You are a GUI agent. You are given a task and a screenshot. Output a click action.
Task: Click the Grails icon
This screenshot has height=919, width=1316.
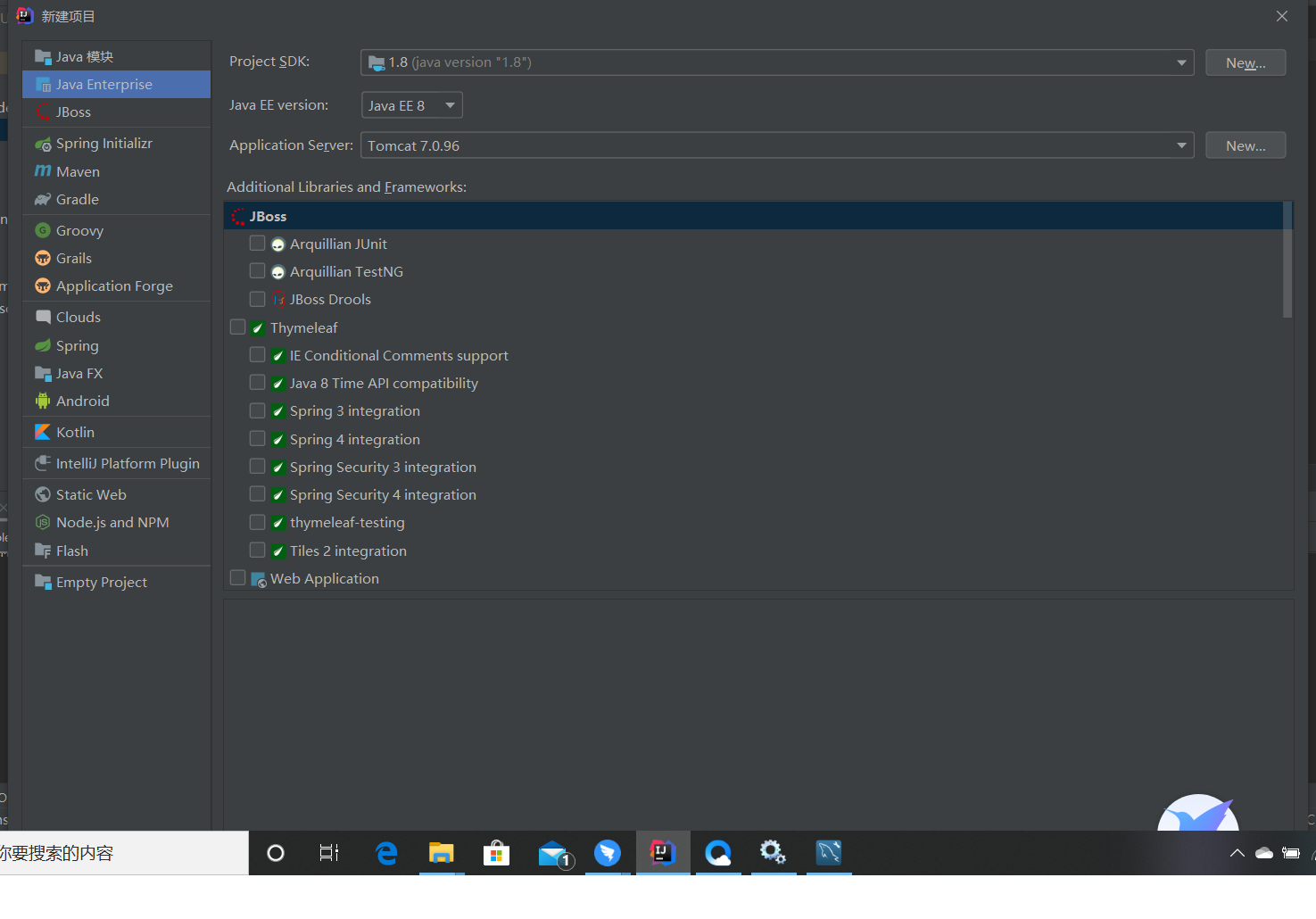point(43,258)
